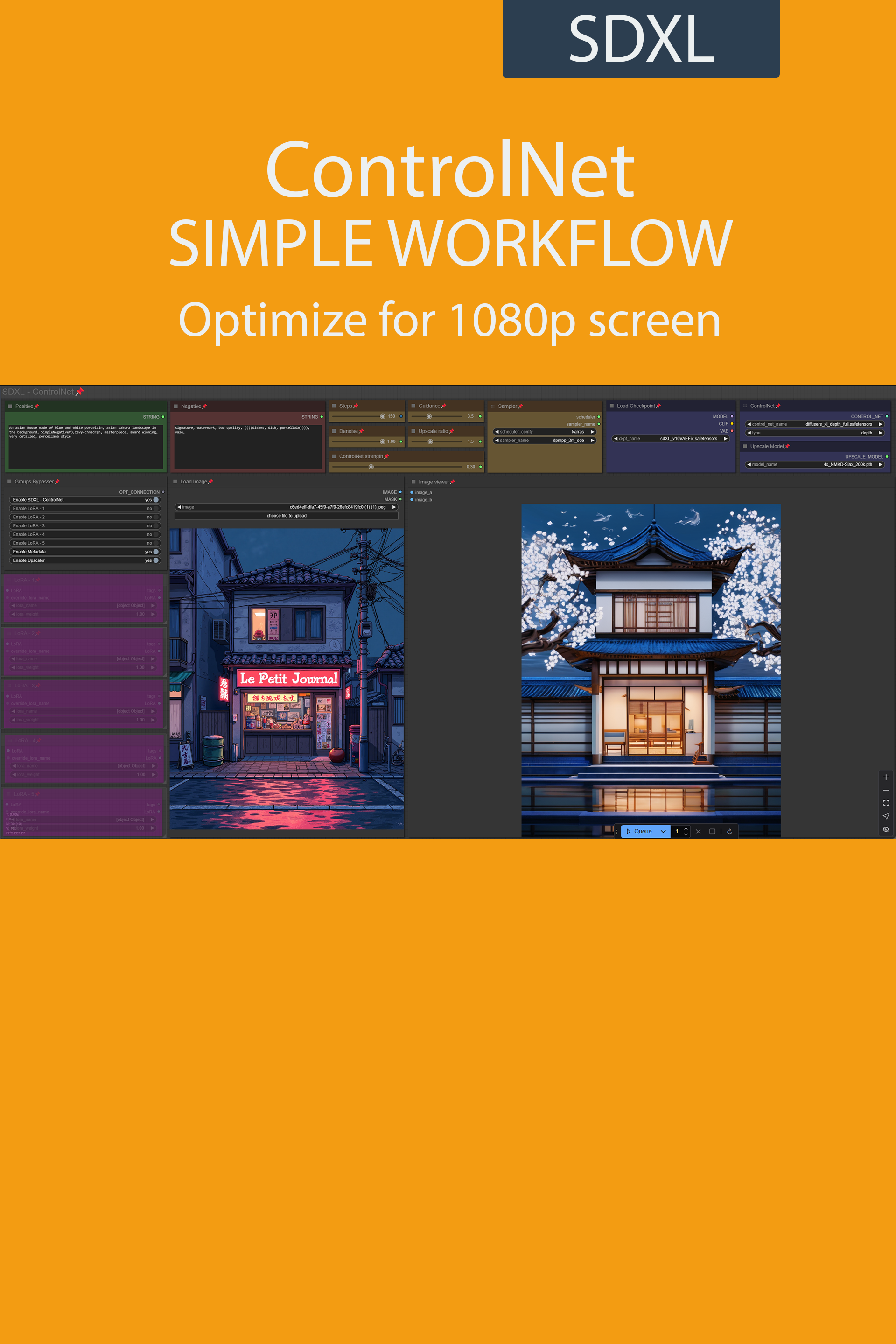Click the refresh icon in queue bar

[x=729, y=832]
